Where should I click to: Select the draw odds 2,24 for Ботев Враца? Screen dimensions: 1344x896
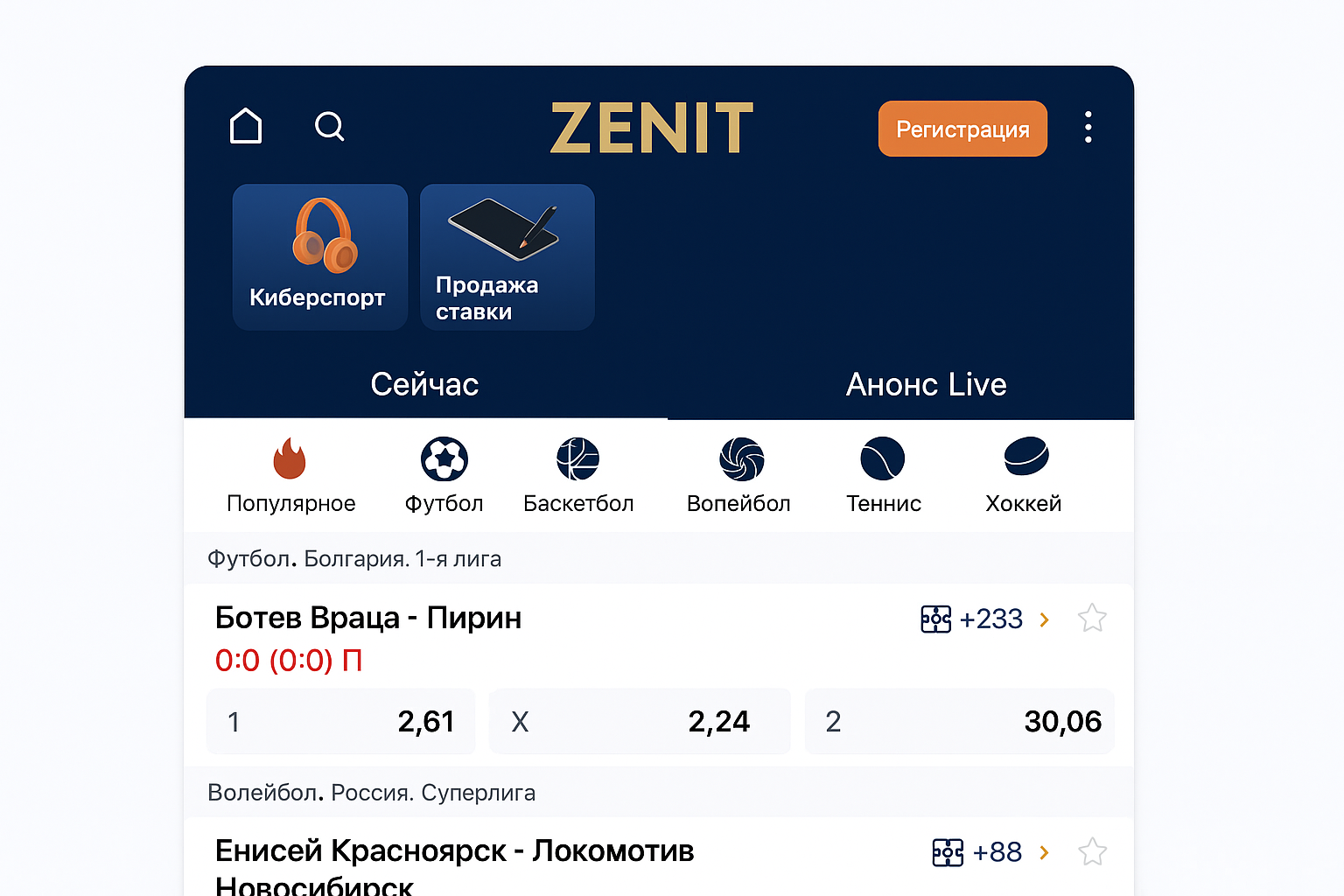(640, 721)
